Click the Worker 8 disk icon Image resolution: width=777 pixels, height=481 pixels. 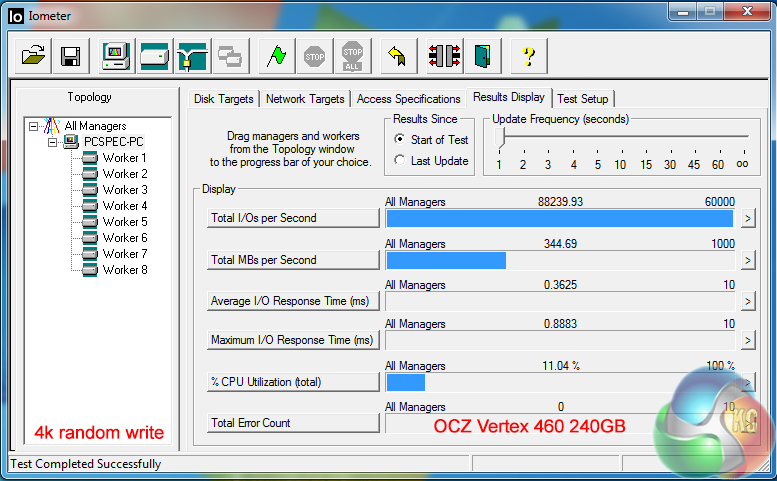90,270
